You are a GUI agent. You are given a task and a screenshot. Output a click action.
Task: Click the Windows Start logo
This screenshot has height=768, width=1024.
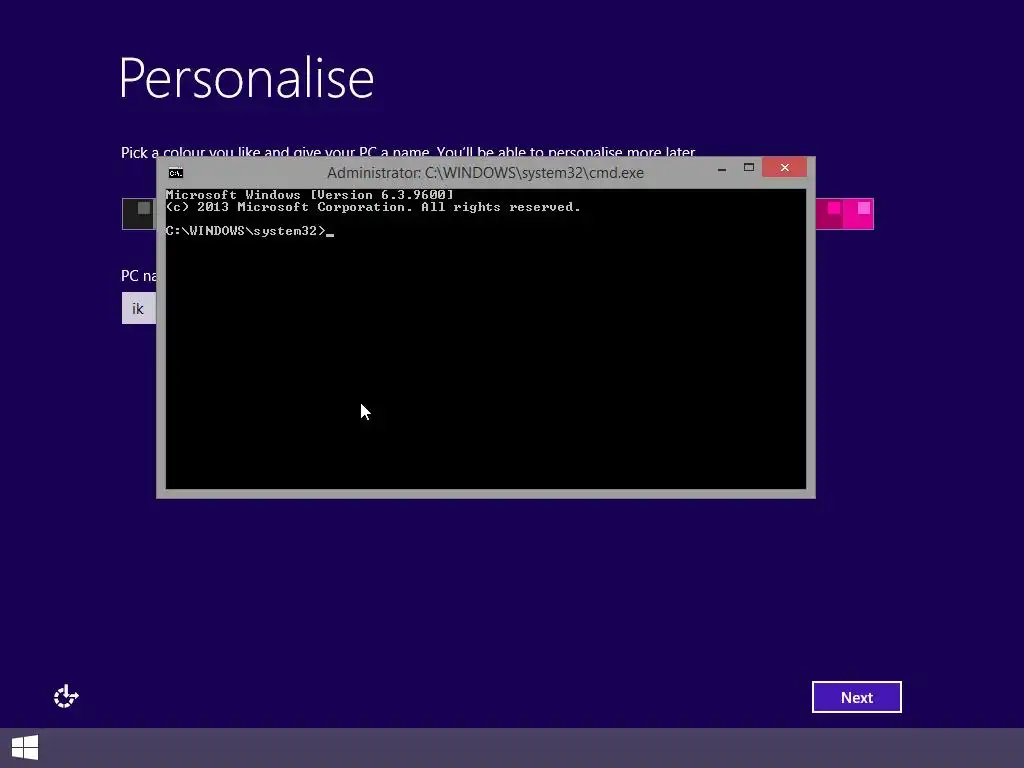tap(25, 748)
